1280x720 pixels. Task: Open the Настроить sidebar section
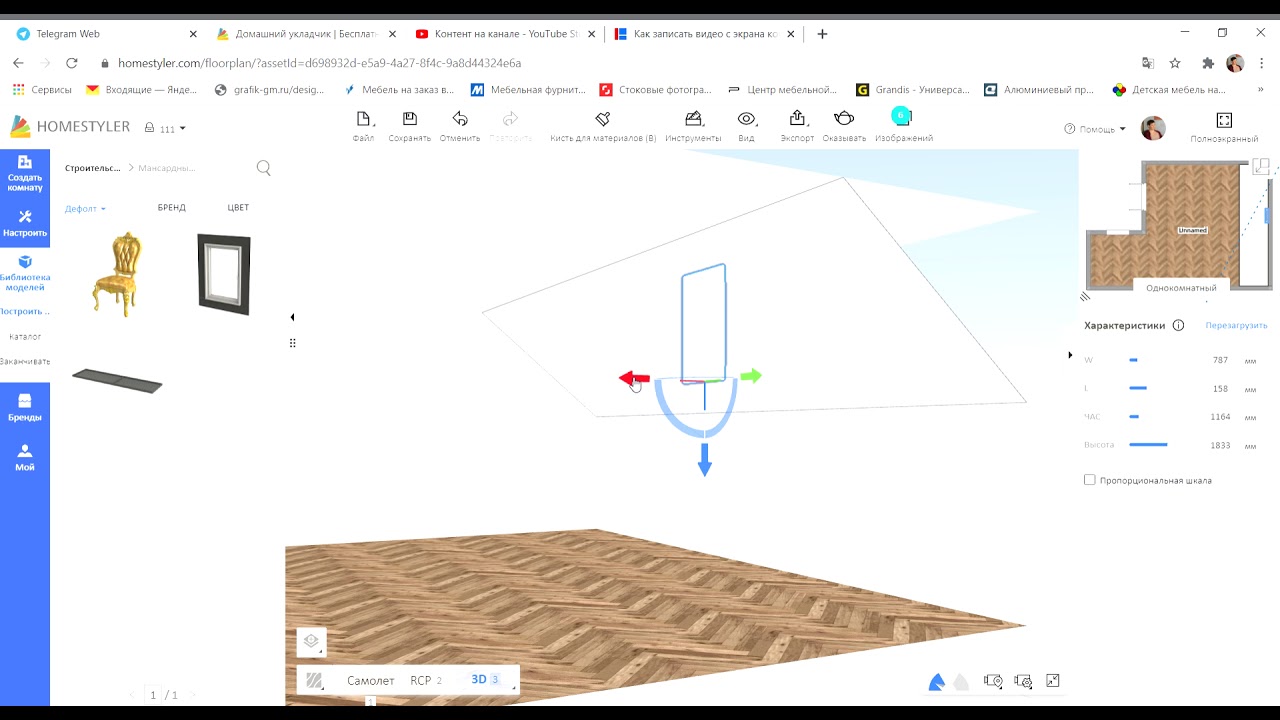click(25, 224)
